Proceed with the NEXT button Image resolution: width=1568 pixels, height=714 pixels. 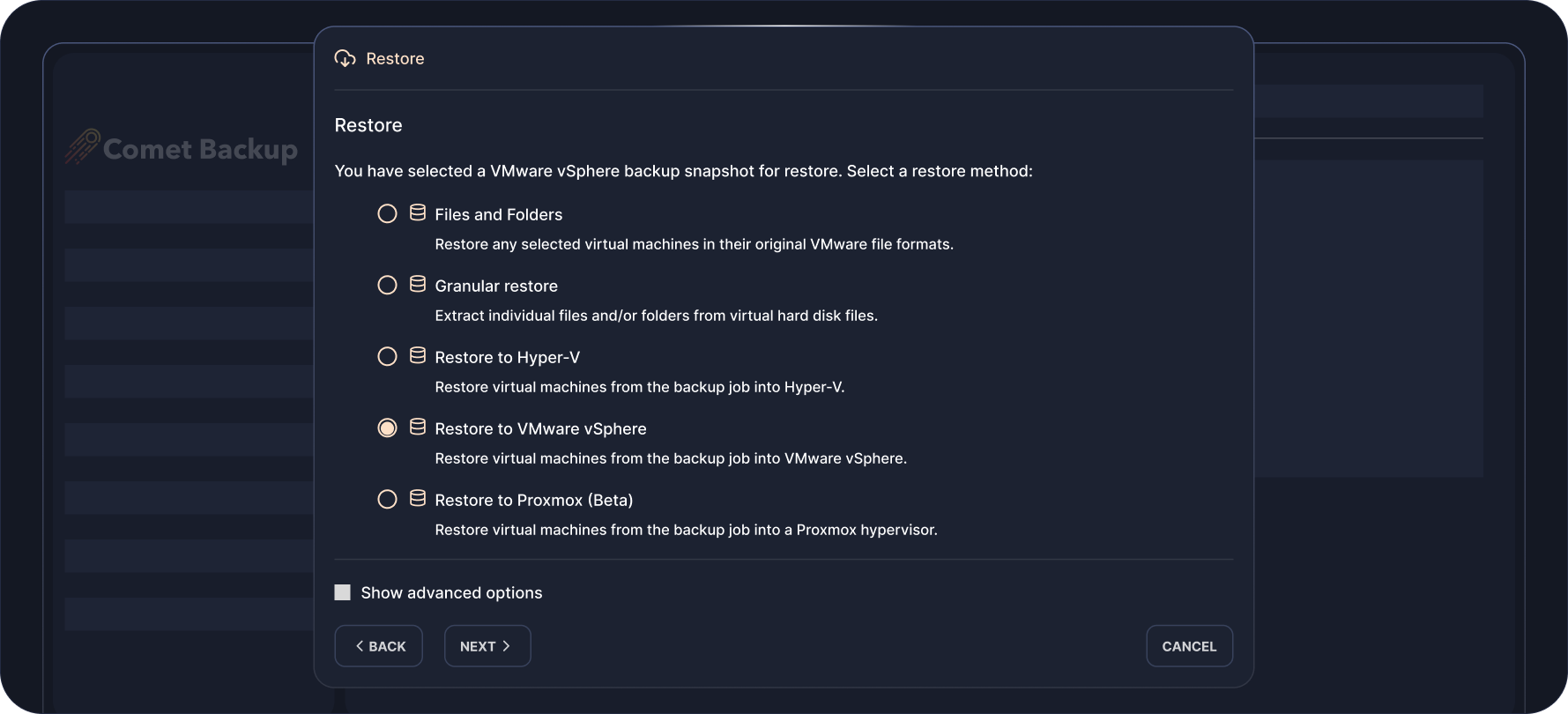pyautogui.click(x=487, y=646)
